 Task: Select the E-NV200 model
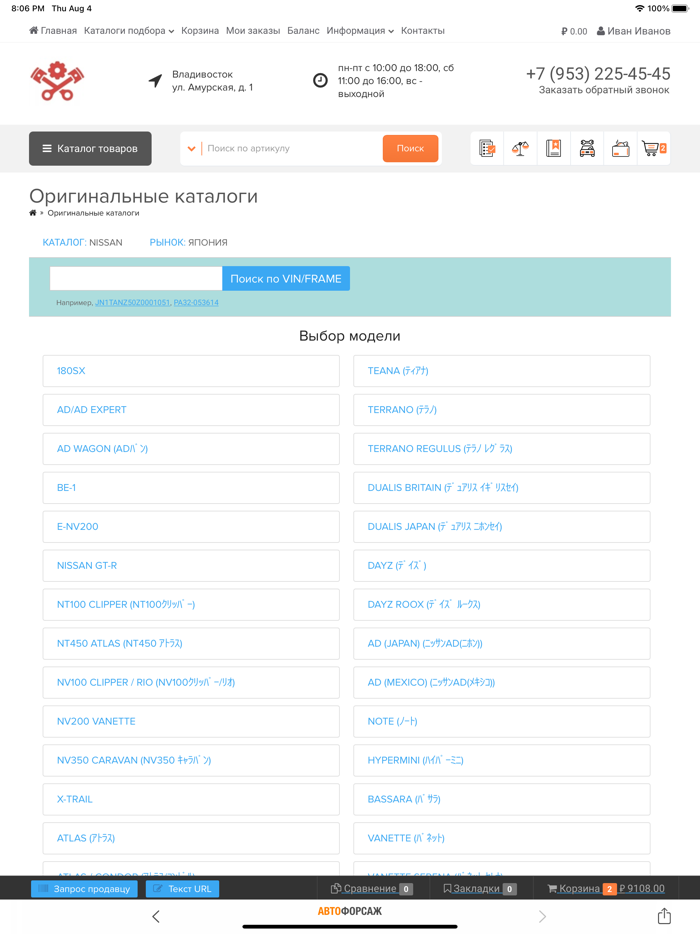(191, 527)
